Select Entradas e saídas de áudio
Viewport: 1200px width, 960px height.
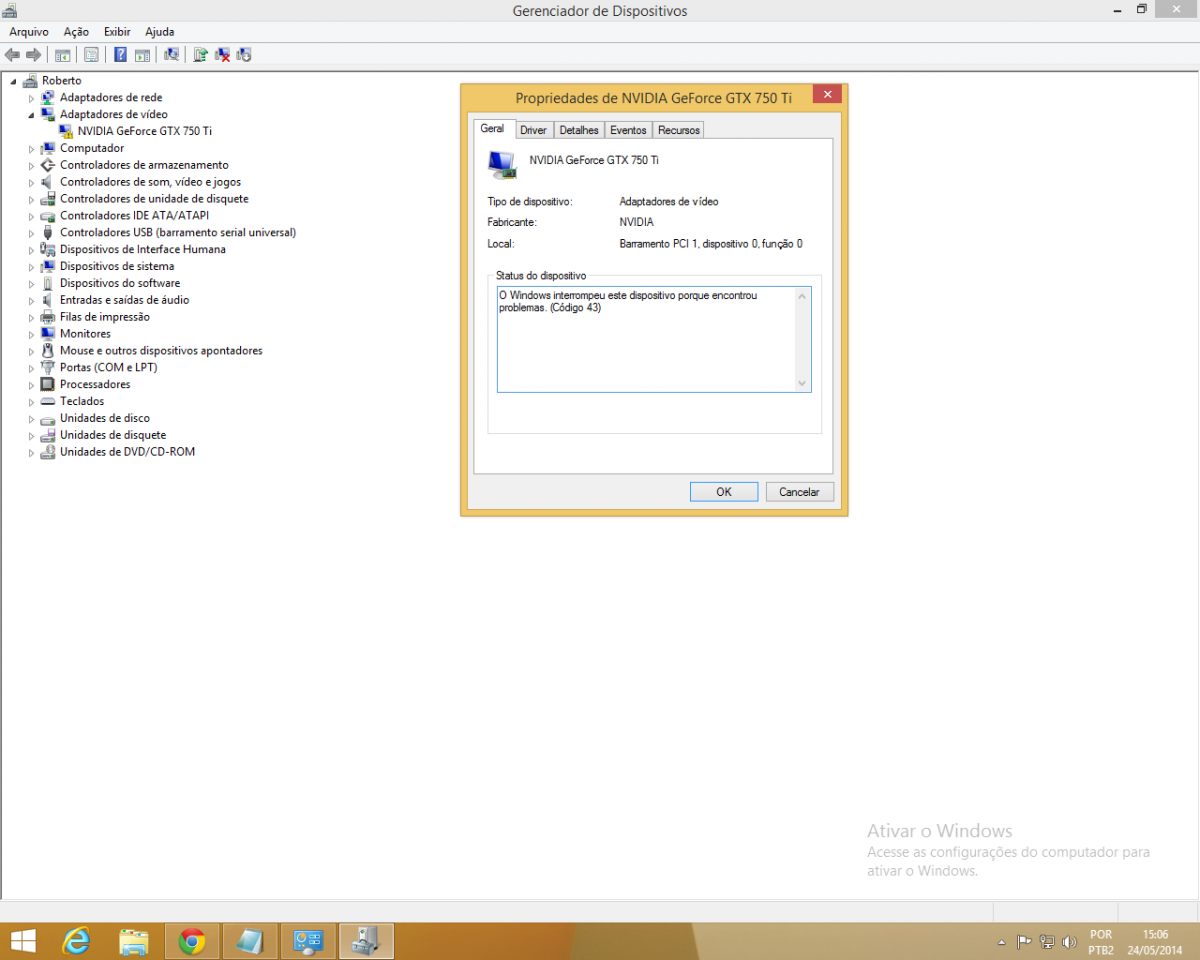(124, 300)
